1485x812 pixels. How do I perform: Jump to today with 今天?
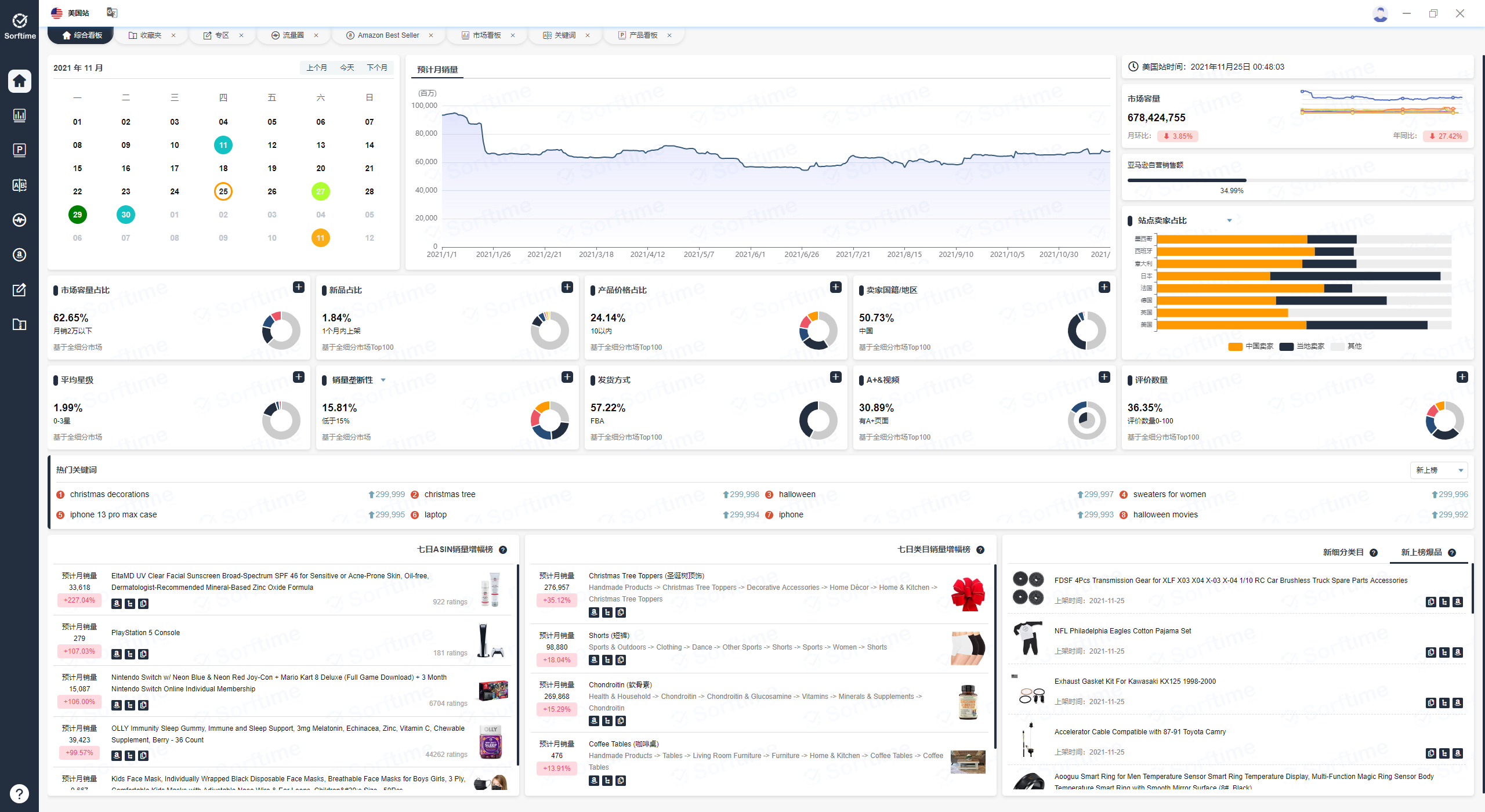[347, 68]
